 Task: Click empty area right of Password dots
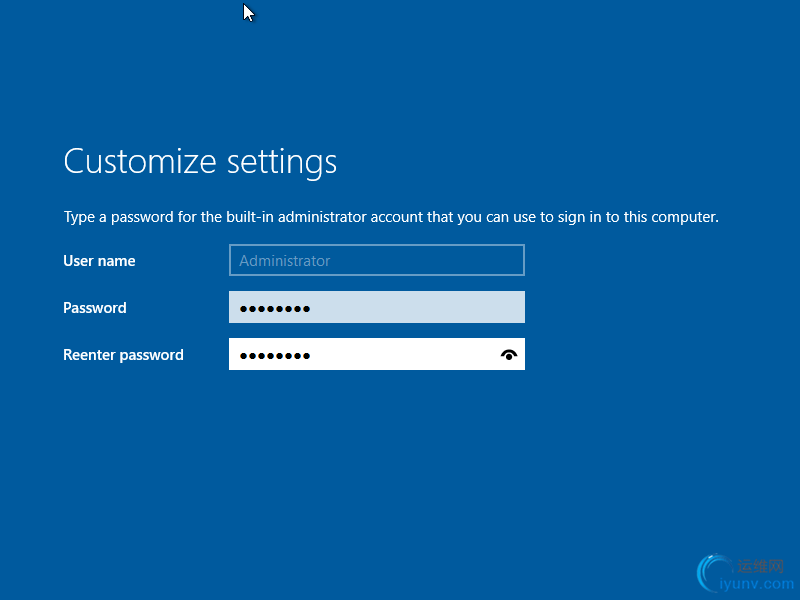tap(420, 308)
